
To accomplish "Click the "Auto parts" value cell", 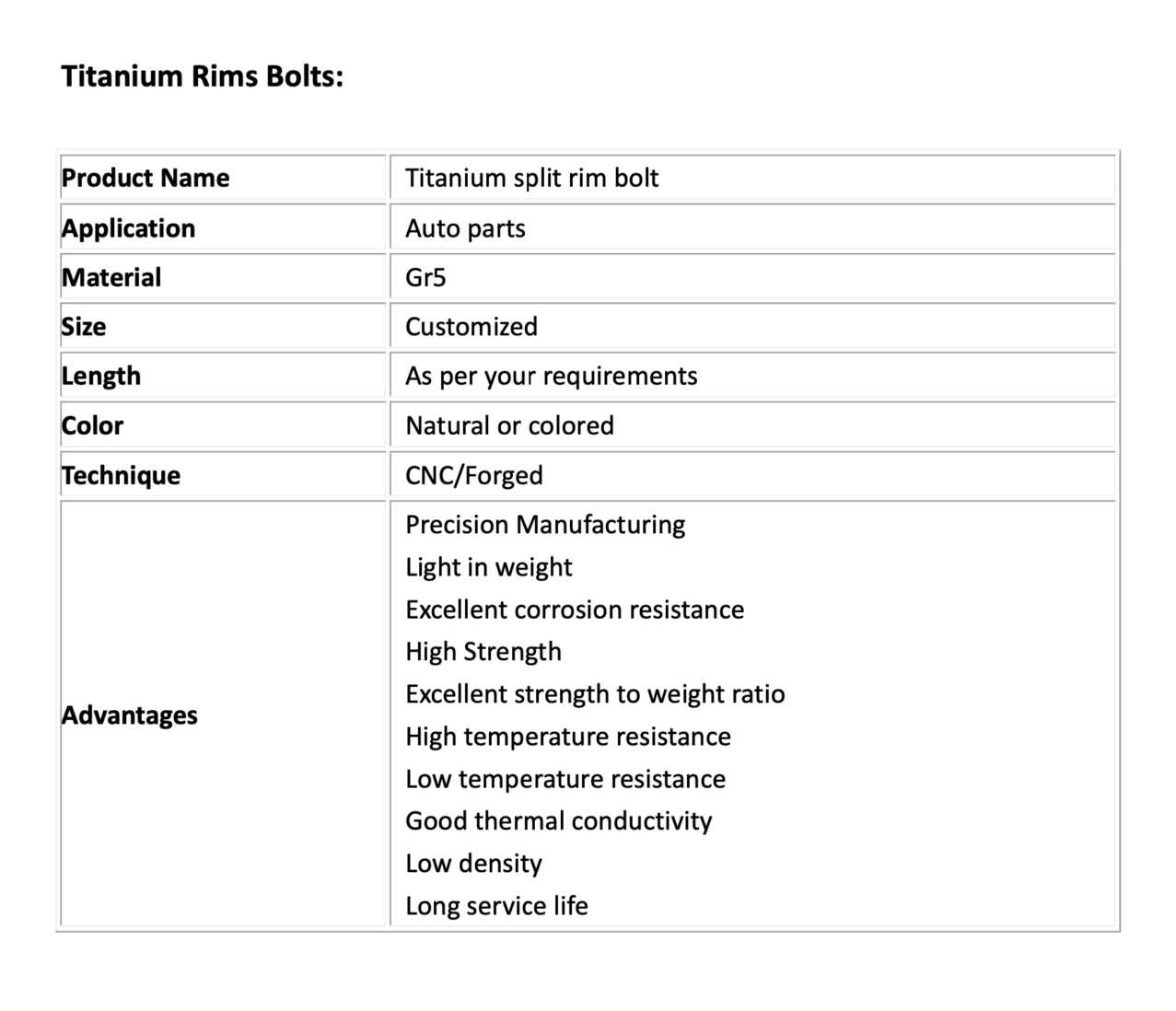I will coord(465,228).
